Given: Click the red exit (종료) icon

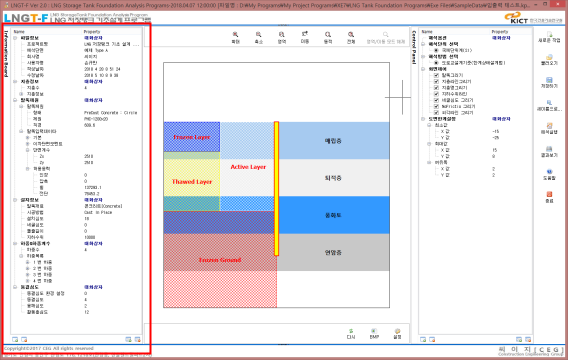Looking at the screenshot, I should point(550,194).
